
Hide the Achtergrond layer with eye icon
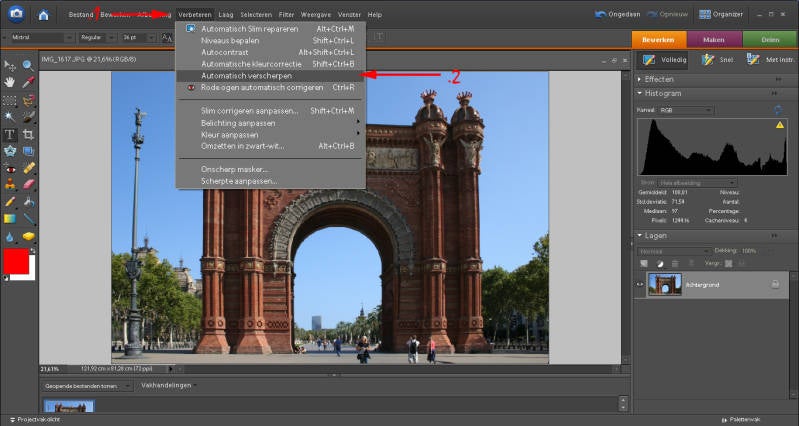click(x=640, y=284)
